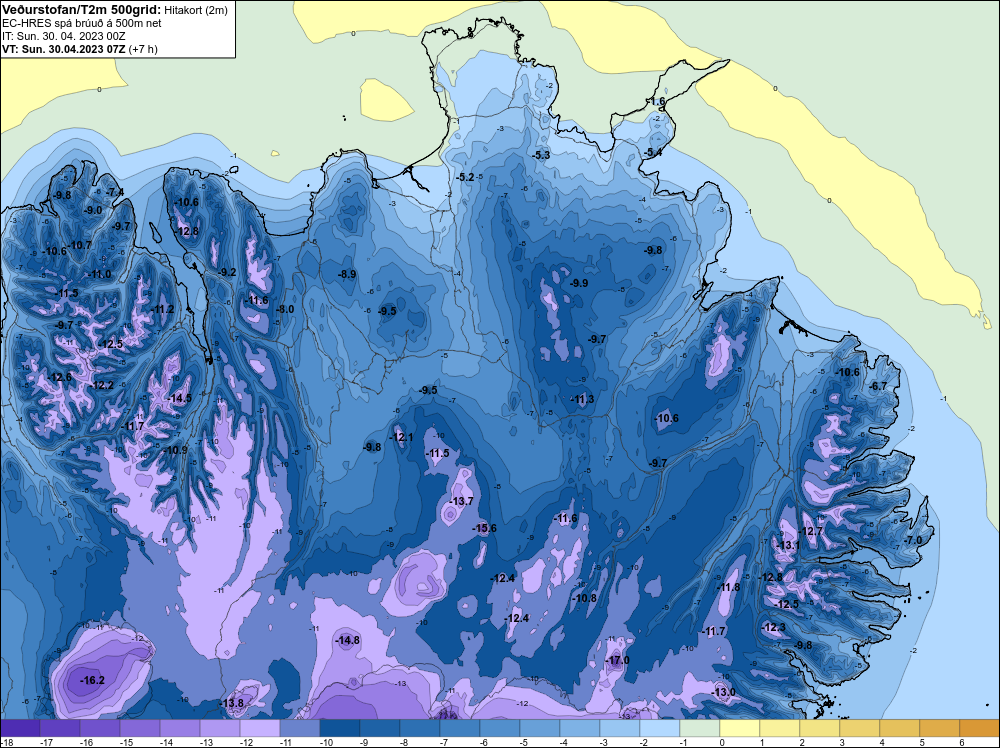Click the legend swatch labeled 4

[x=901, y=728]
